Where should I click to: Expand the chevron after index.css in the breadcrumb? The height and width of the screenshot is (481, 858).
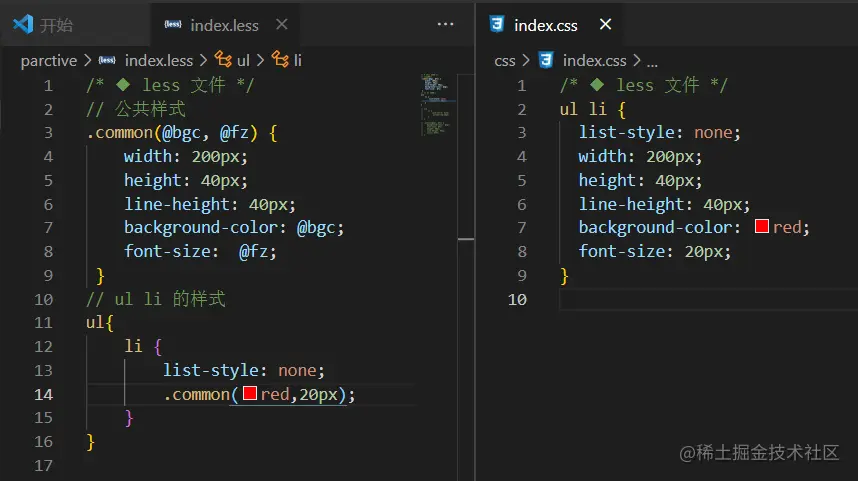pos(637,60)
